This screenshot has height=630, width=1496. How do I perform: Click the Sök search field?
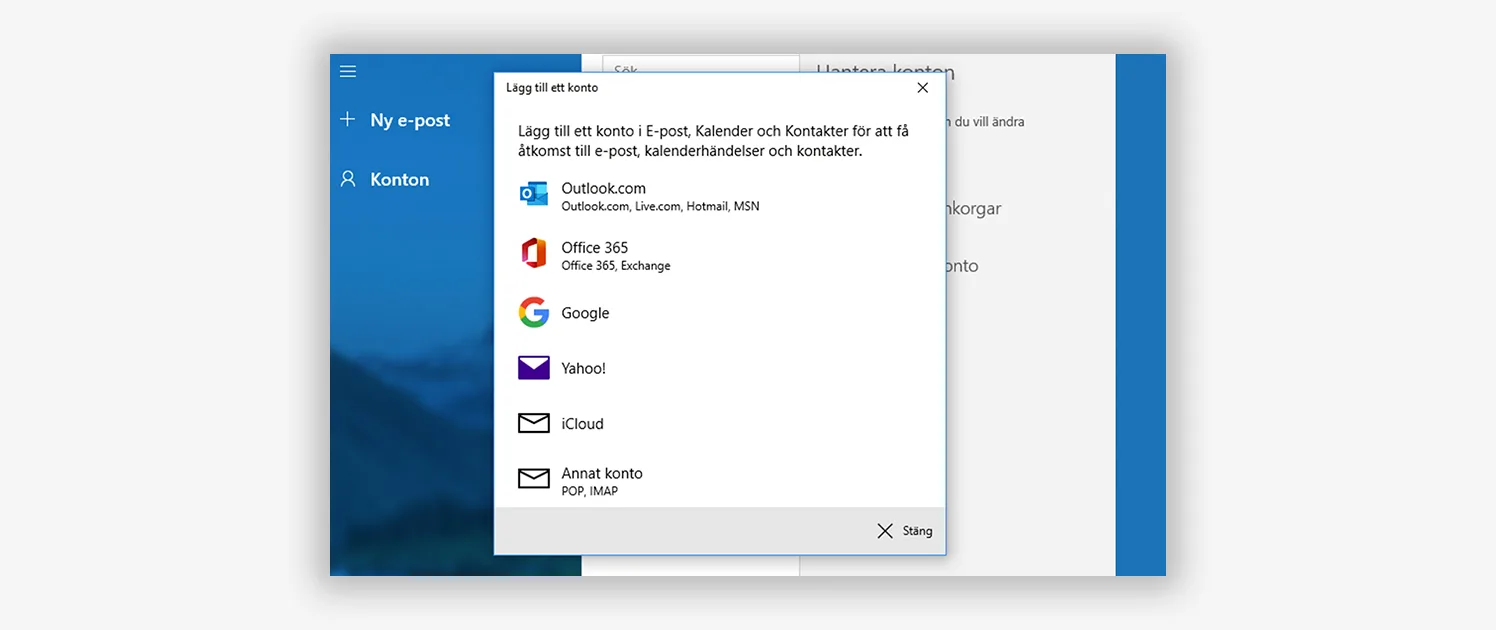tap(700, 66)
